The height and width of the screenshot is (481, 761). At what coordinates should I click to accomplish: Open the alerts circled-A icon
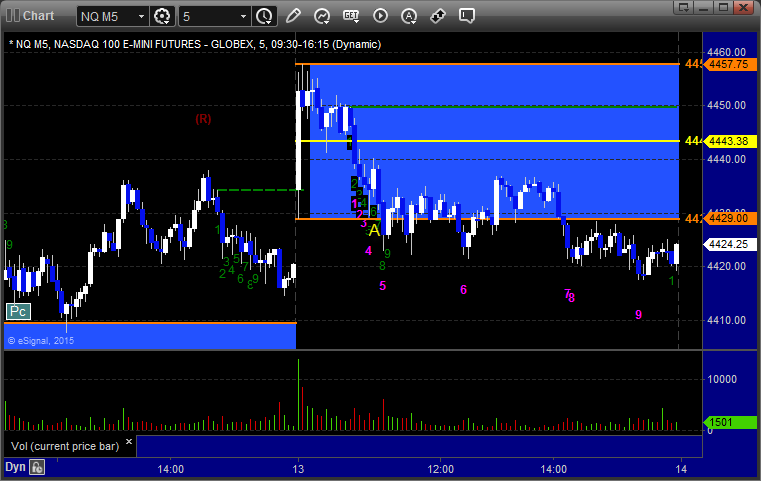point(409,16)
